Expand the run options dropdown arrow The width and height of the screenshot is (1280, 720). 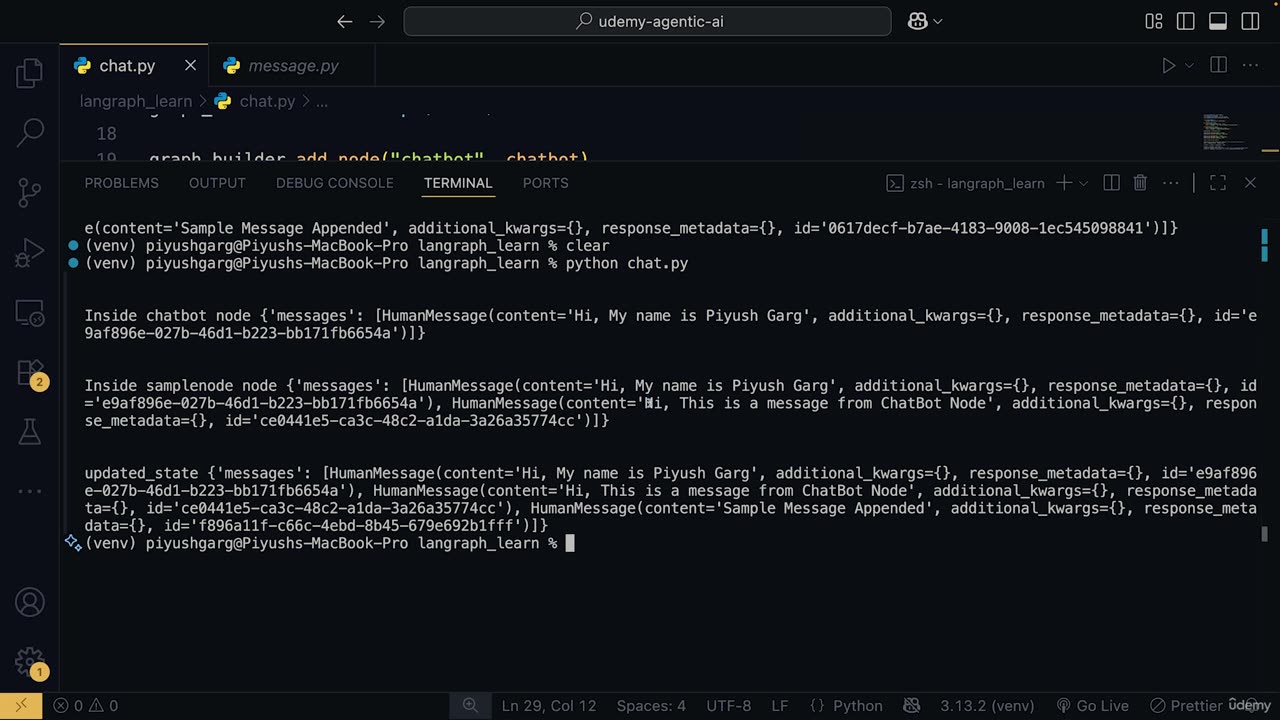1189,65
